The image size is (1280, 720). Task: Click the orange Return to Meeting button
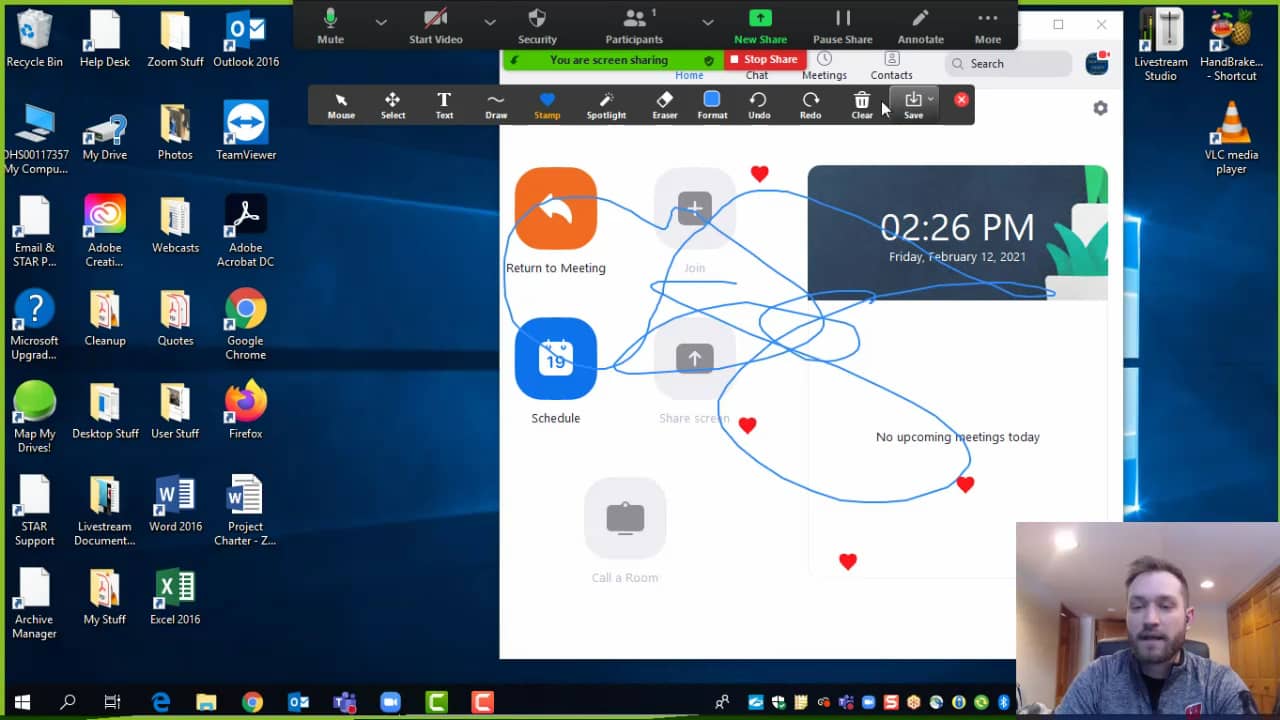pyautogui.click(x=556, y=208)
